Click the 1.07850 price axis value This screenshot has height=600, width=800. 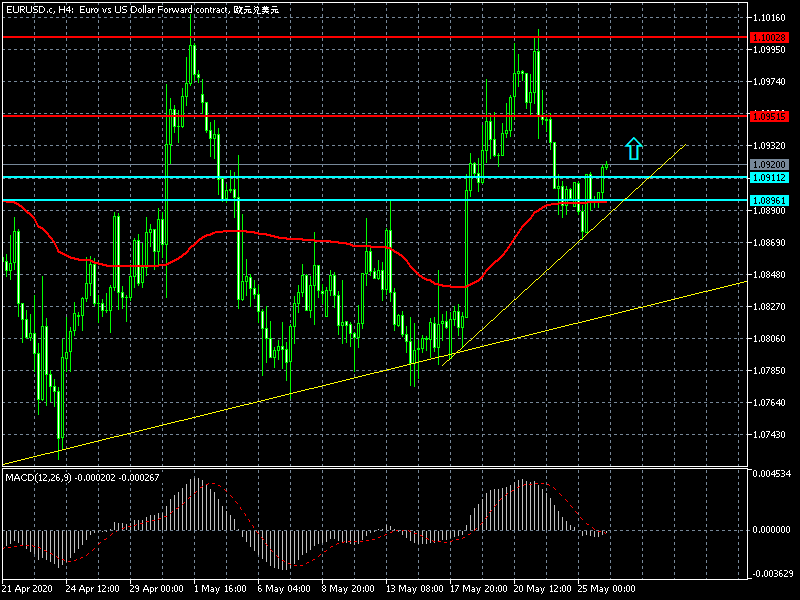(769, 370)
